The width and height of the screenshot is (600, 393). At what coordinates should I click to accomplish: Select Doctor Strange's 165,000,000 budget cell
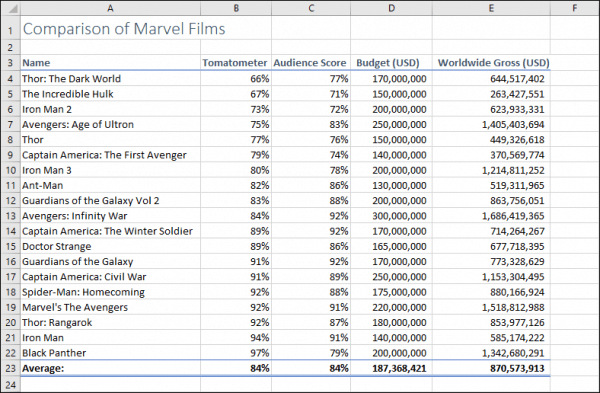[391, 246]
